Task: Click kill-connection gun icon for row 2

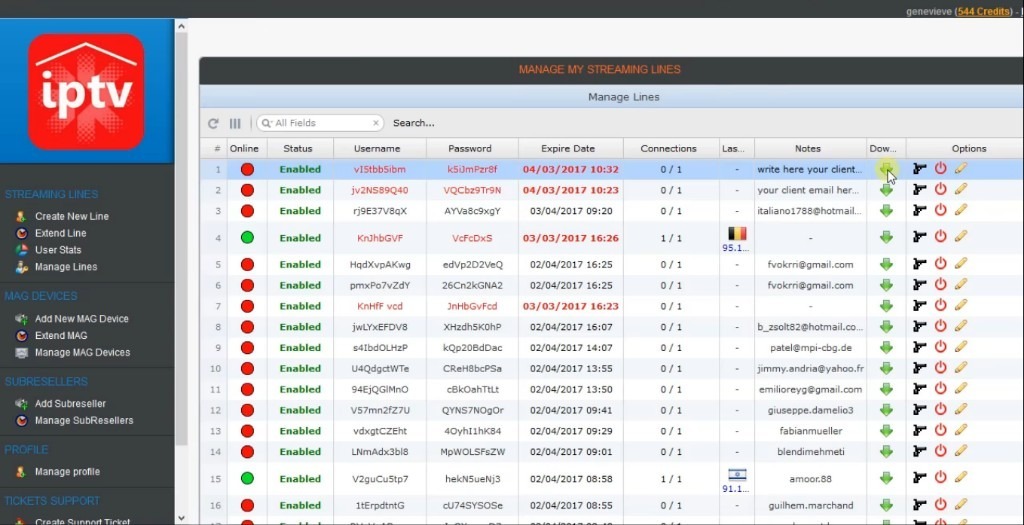Action: pyautogui.click(x=920, y=190)
